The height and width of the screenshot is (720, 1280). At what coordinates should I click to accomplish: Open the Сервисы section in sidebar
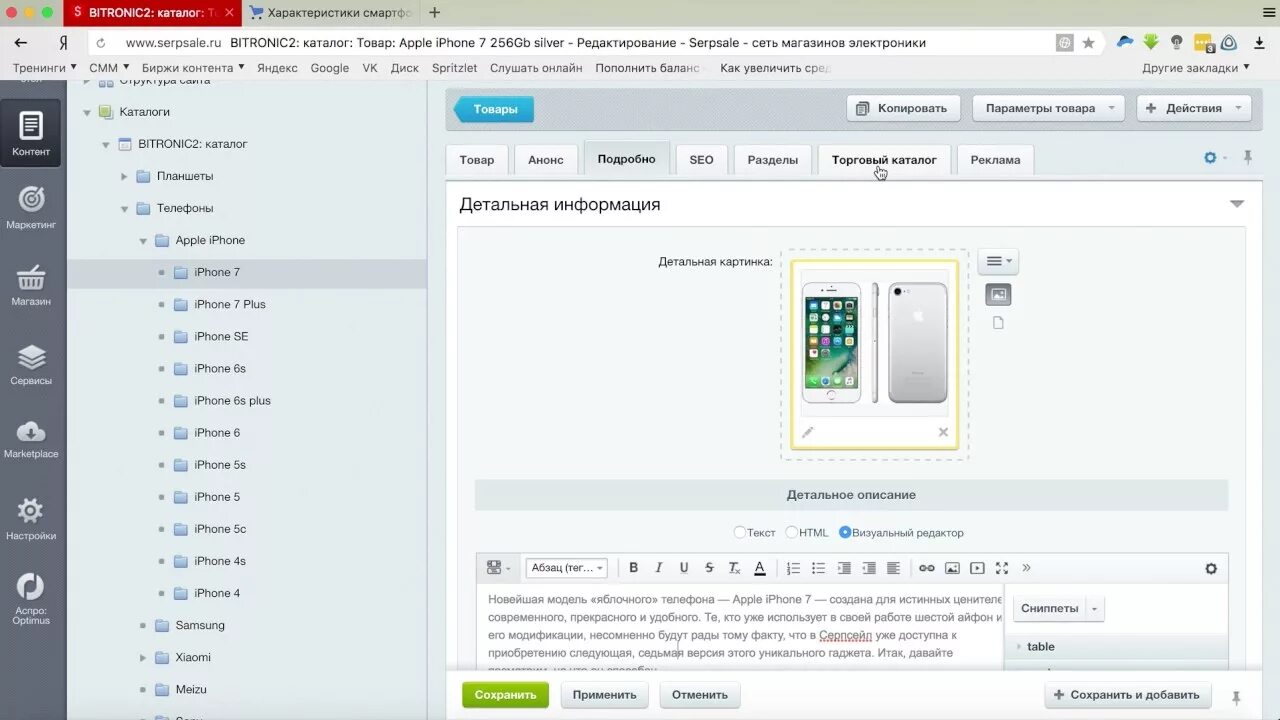point(31,364)
